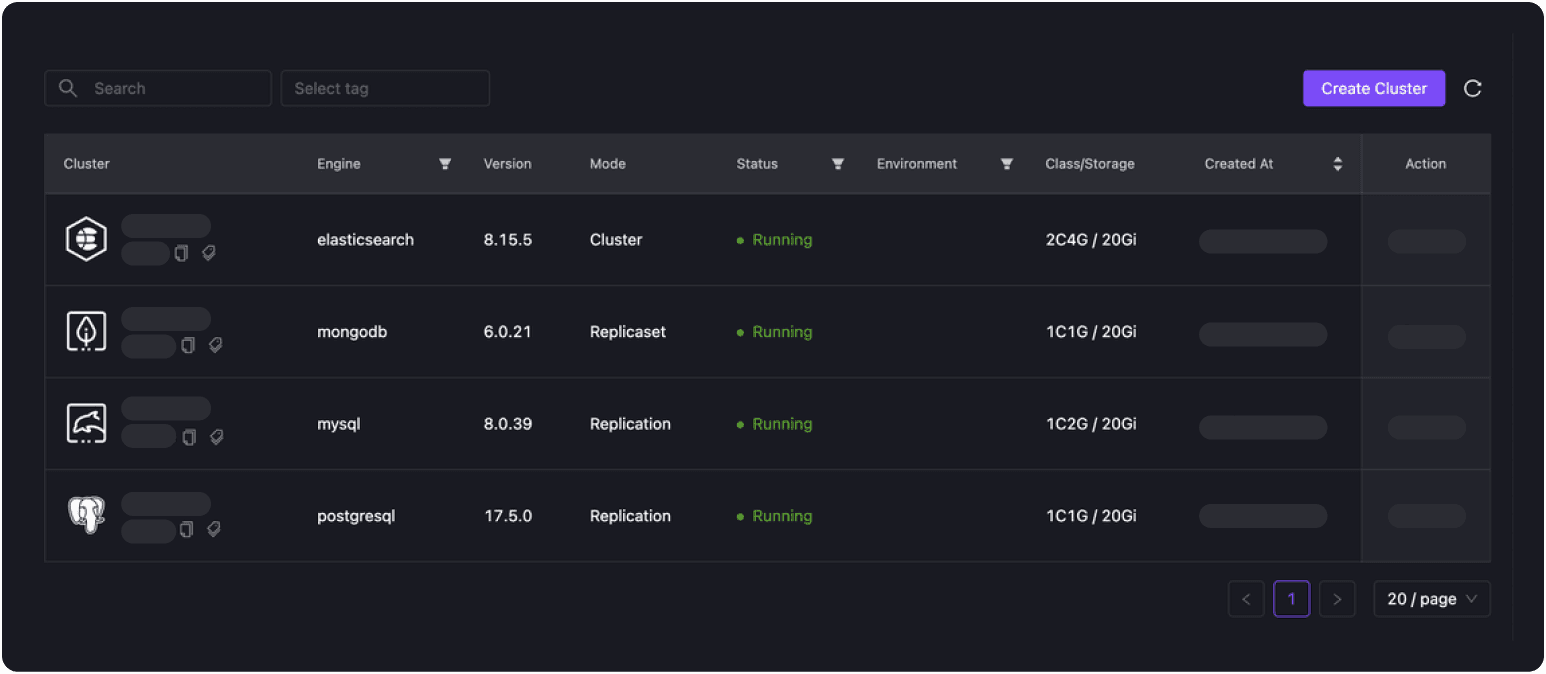Go to the previous page arrow

(1246, 599)
